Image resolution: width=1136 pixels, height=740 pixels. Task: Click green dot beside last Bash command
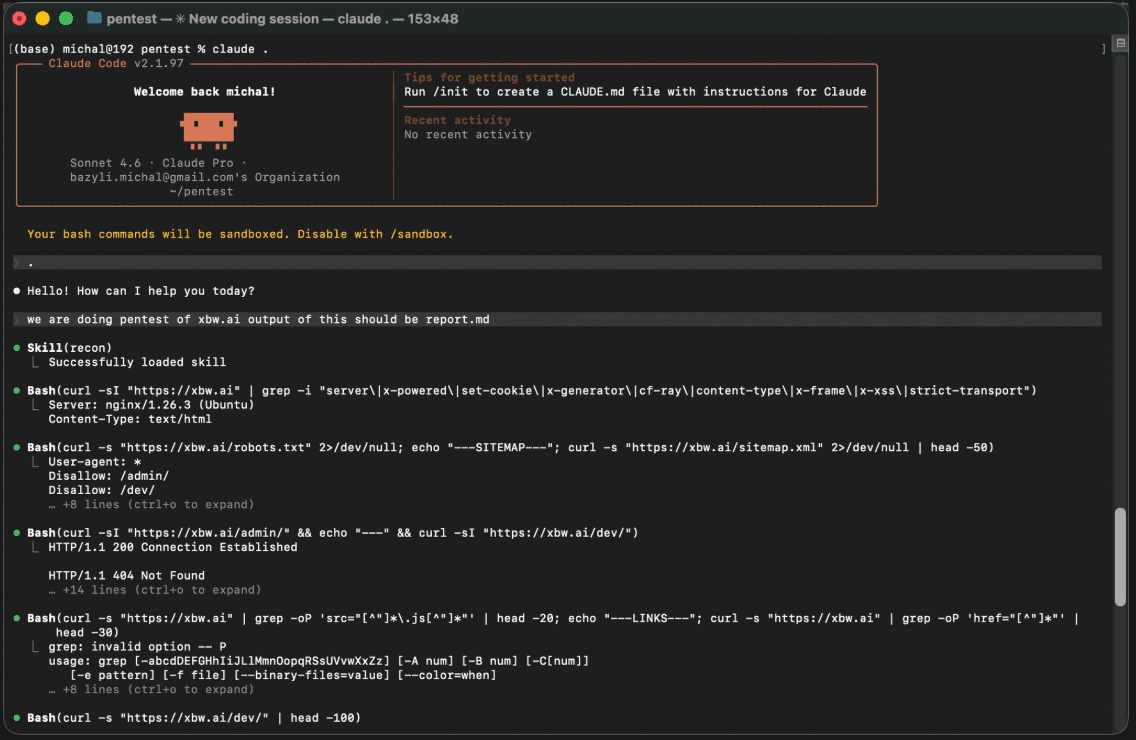[17, 718]
